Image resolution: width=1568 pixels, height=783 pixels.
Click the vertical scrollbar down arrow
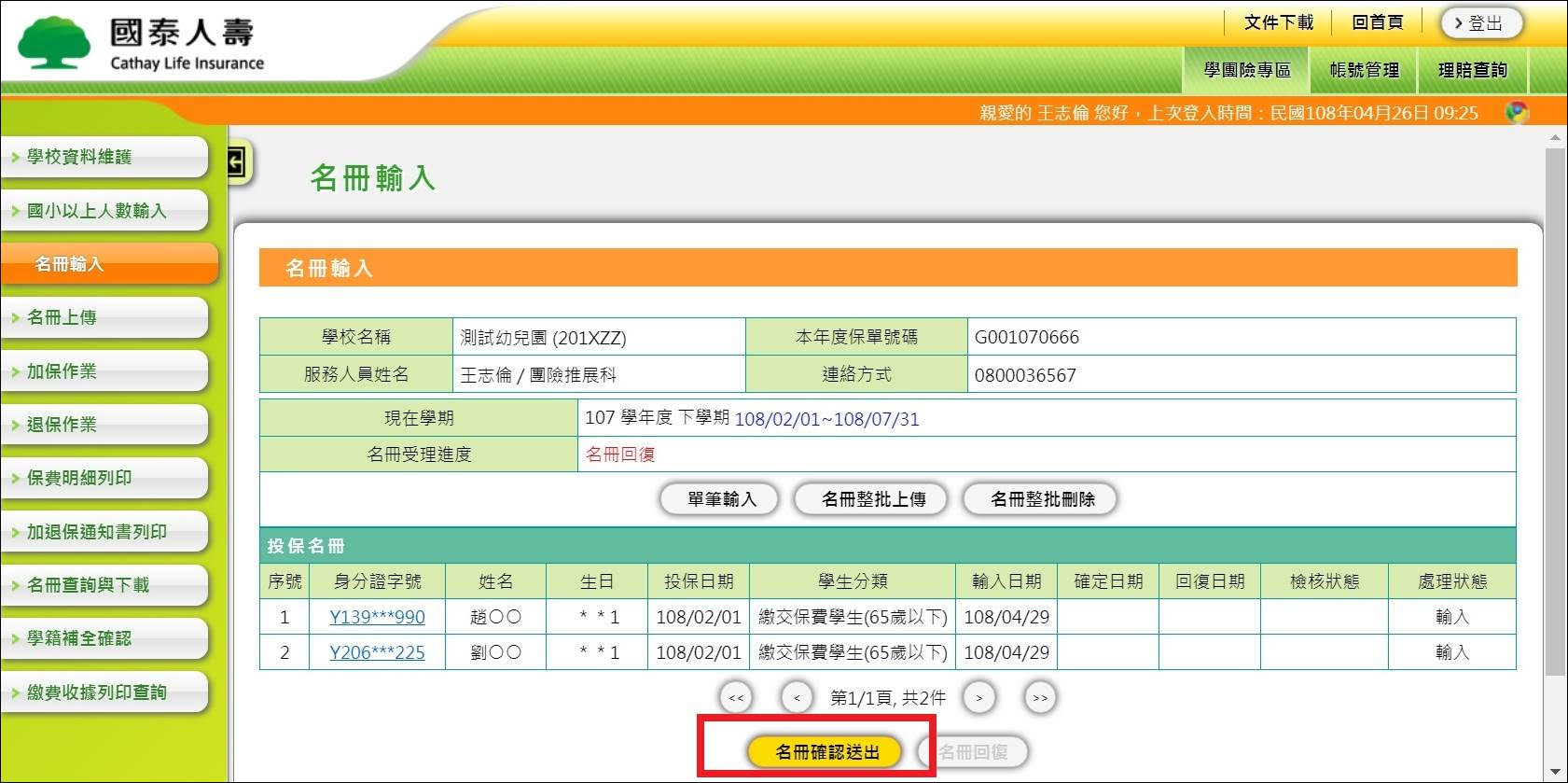click(1555, 772)
